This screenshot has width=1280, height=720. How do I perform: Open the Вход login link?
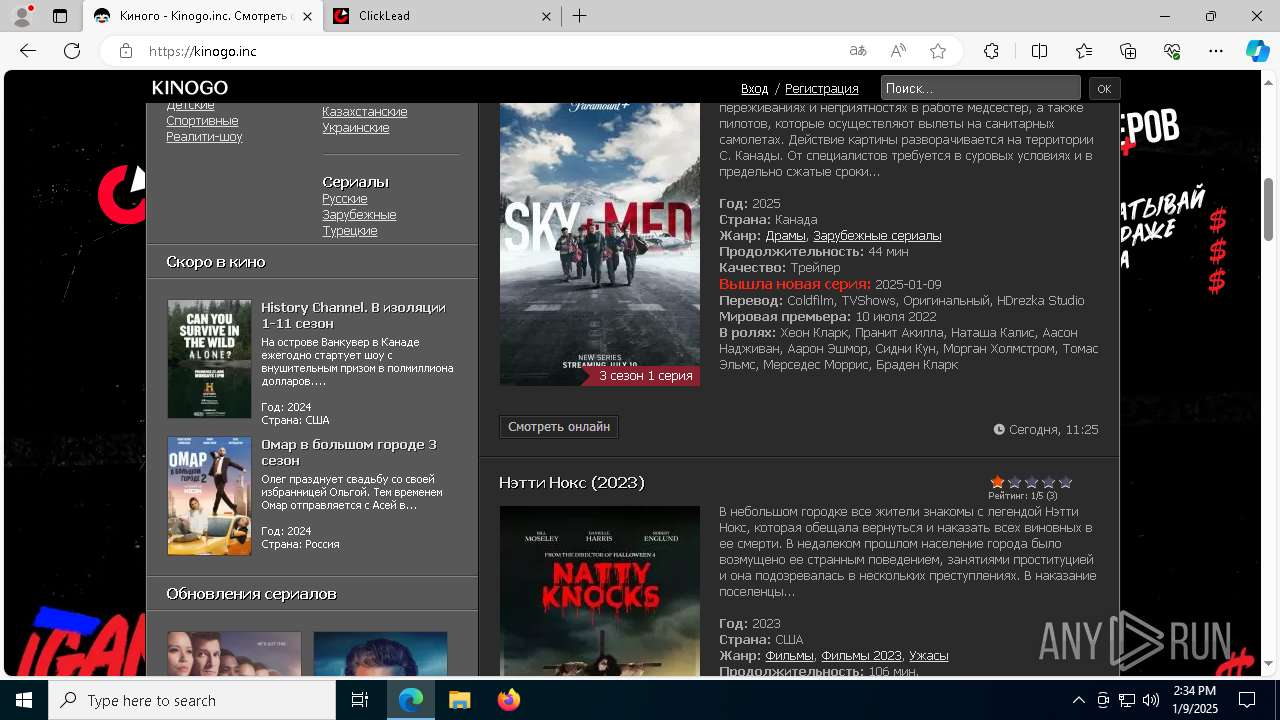click(754, 89)
